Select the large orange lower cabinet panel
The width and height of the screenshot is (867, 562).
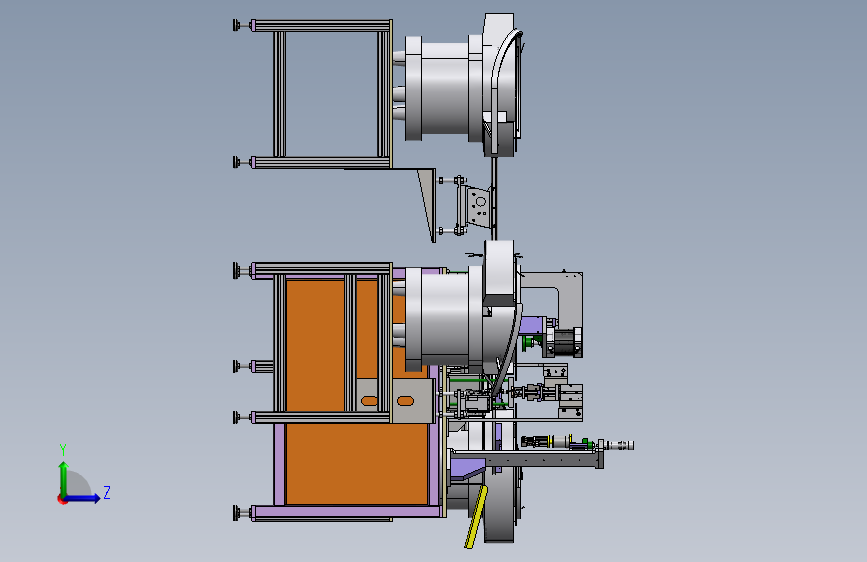coord(357,464)
